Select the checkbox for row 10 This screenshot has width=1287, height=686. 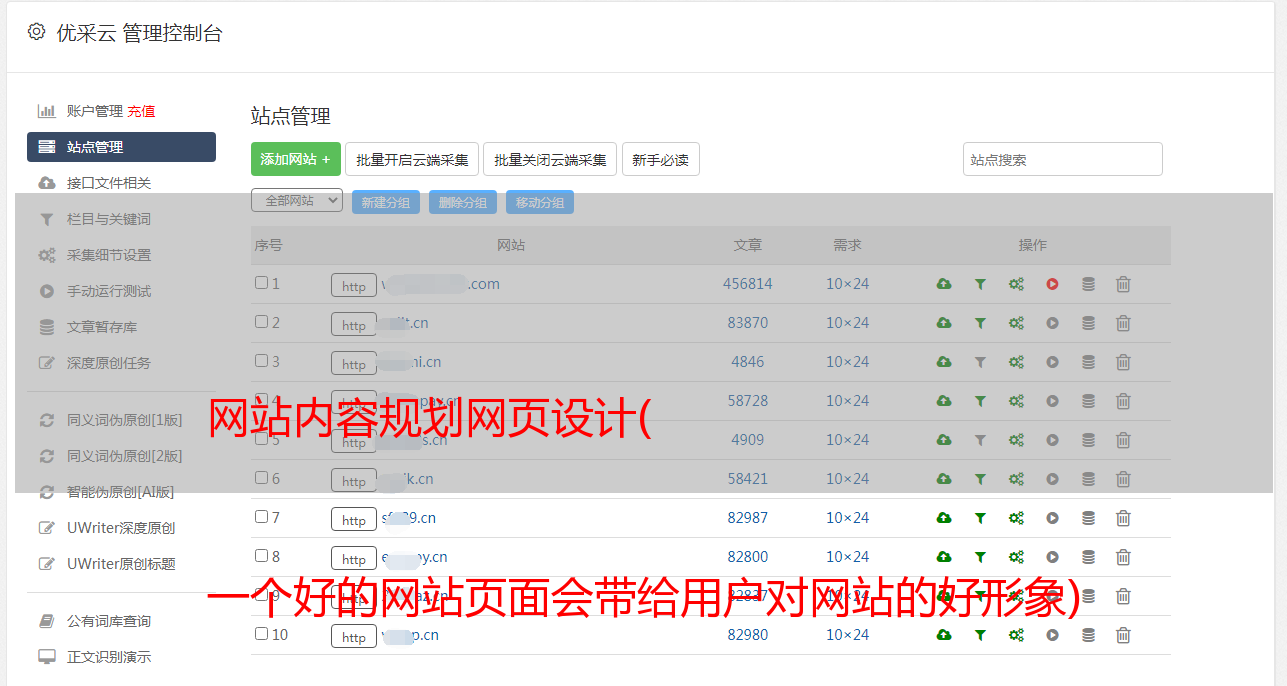pos(261,634)
